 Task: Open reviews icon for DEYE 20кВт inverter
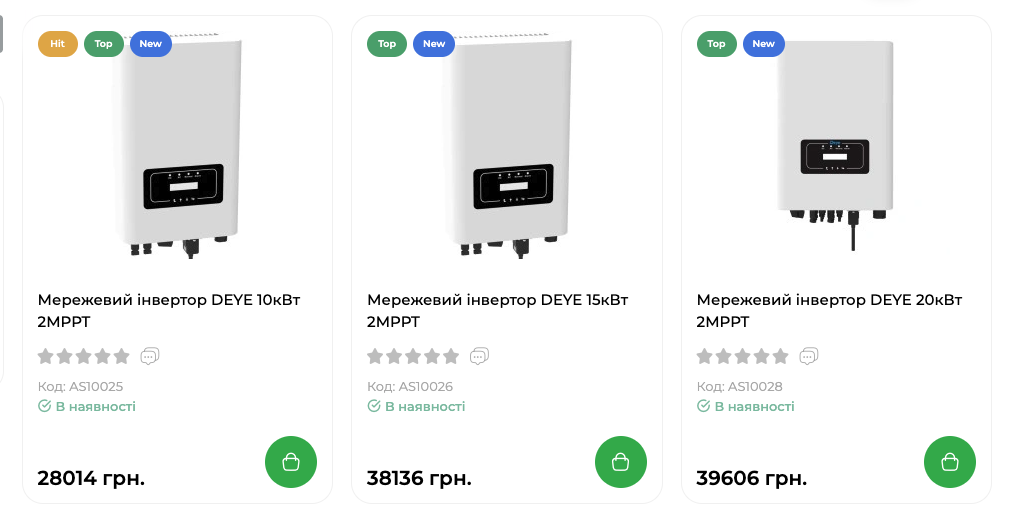pyautogui.click(x=809, y=356)
